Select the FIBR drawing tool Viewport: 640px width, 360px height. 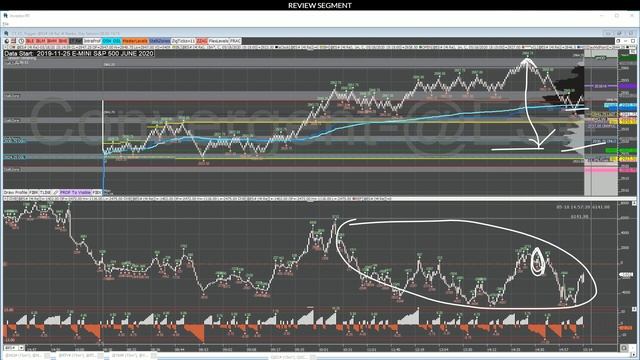(34, 192)
